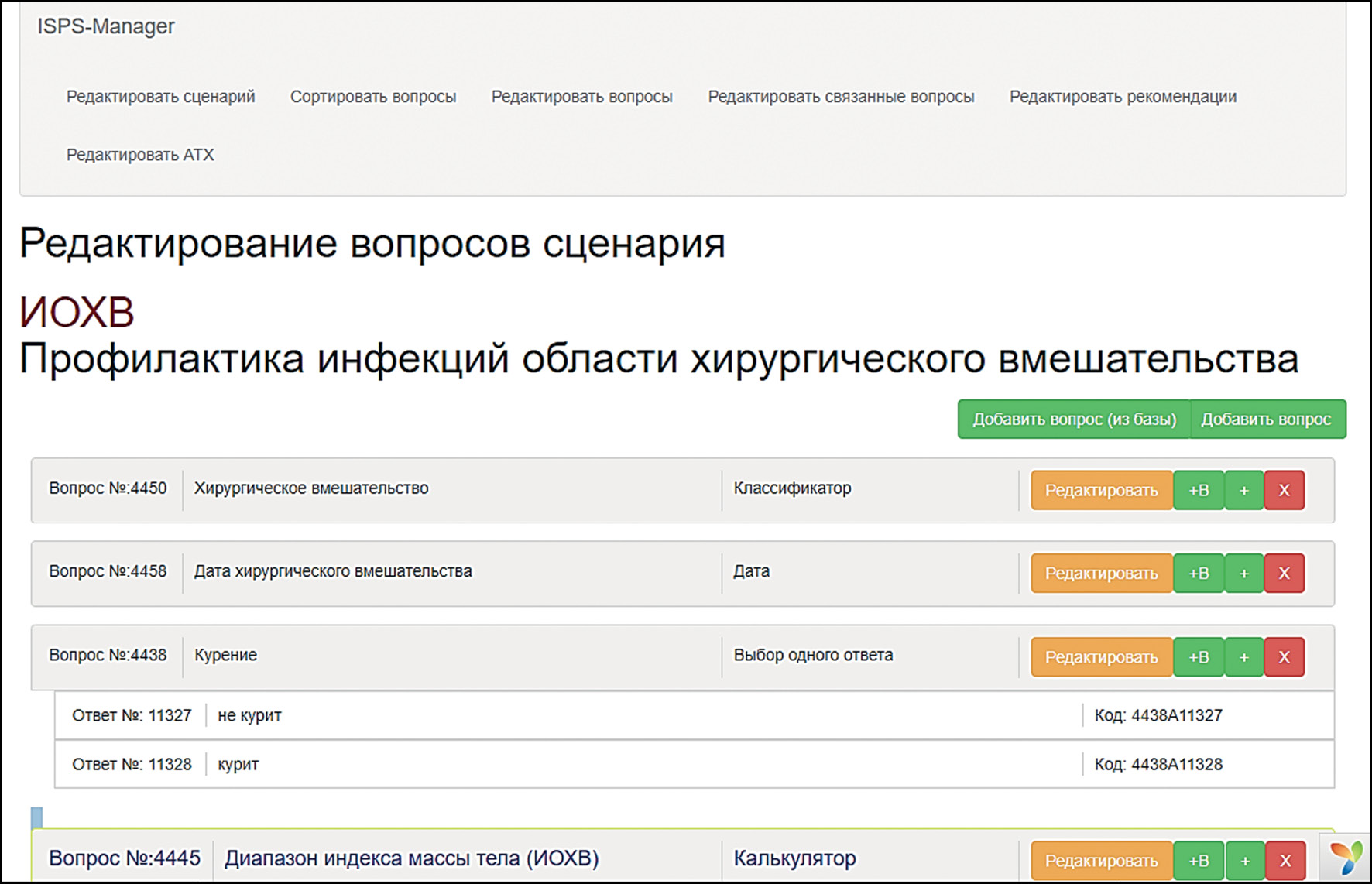This screenshot has height=884, width=1372.
Task: Delete question 4445 with the red X
Action: tap(1285, 861)
